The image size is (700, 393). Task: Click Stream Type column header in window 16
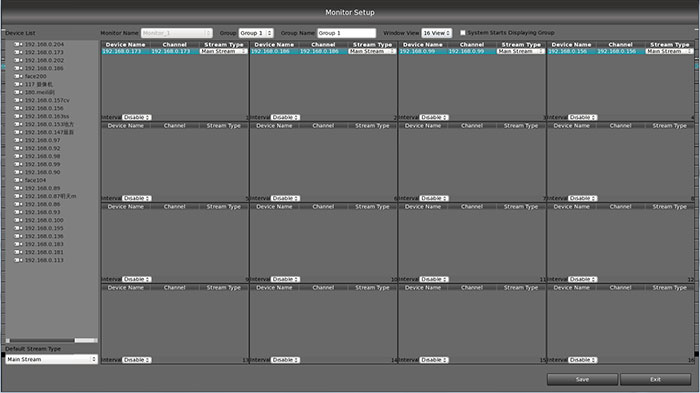tap(670, 288)
